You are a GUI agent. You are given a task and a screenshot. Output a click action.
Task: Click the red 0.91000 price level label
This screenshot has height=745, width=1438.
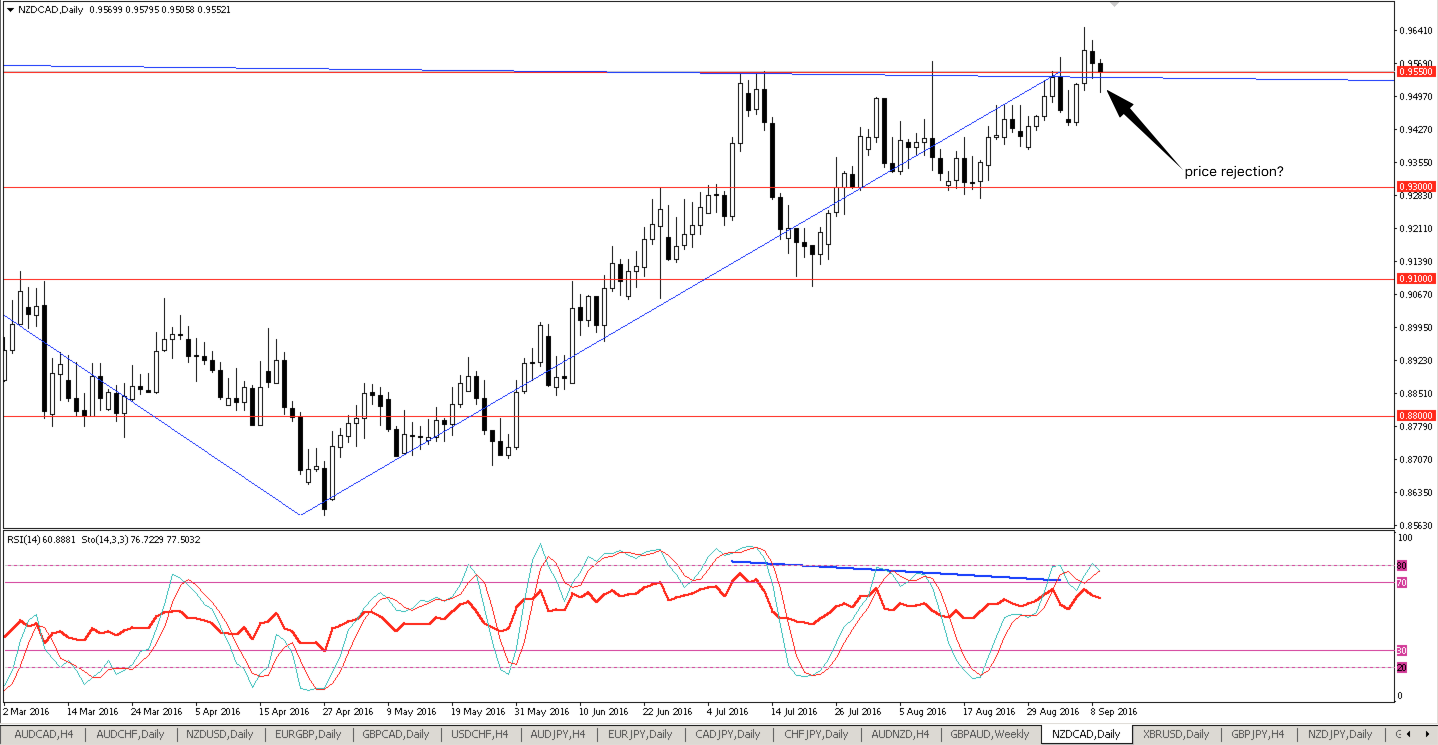1415,279
